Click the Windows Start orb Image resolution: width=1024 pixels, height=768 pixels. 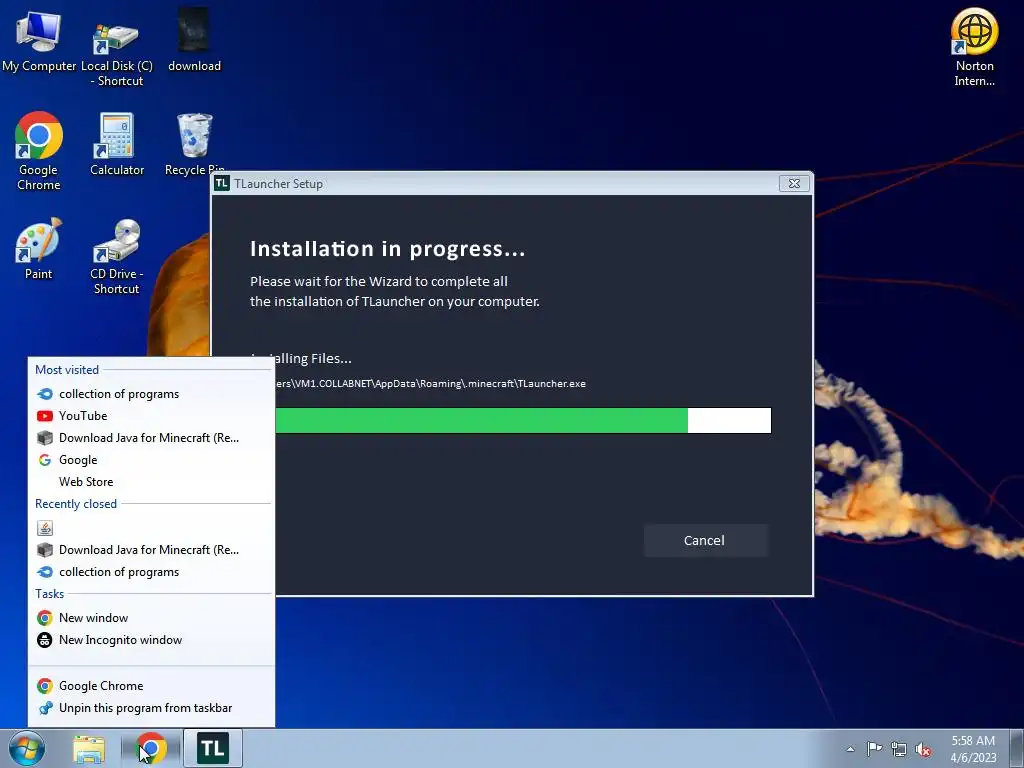click(x=27, y=748)
